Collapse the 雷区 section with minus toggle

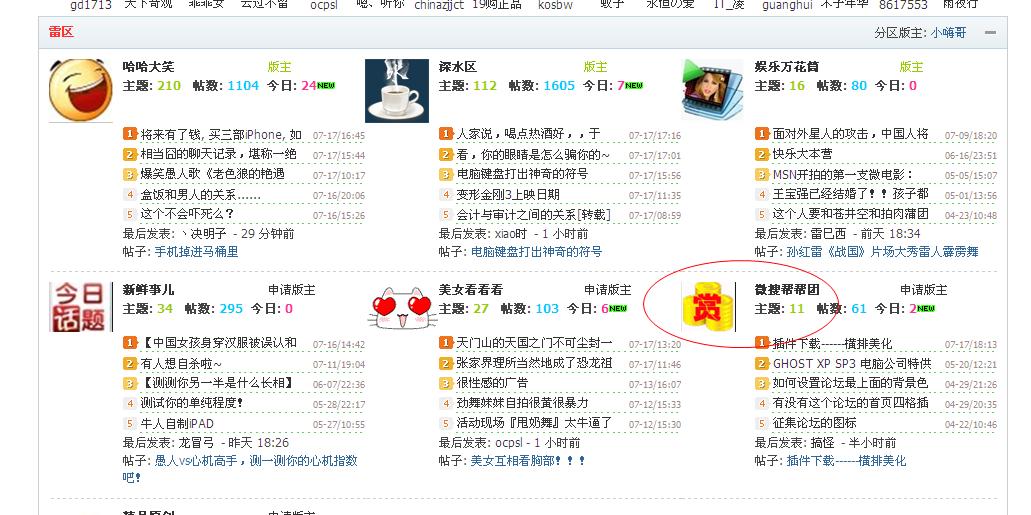pos(990,33)
